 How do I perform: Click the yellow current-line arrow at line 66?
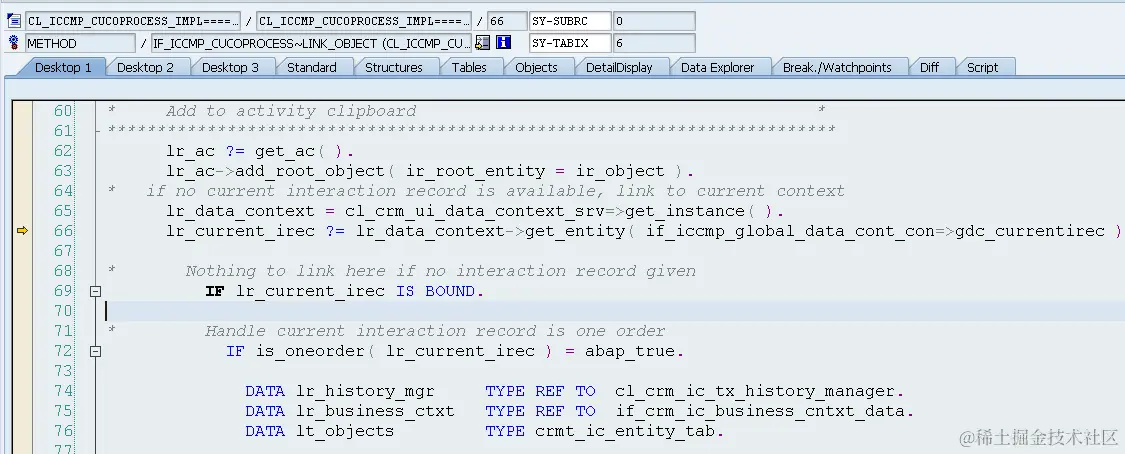click(22, 231)
